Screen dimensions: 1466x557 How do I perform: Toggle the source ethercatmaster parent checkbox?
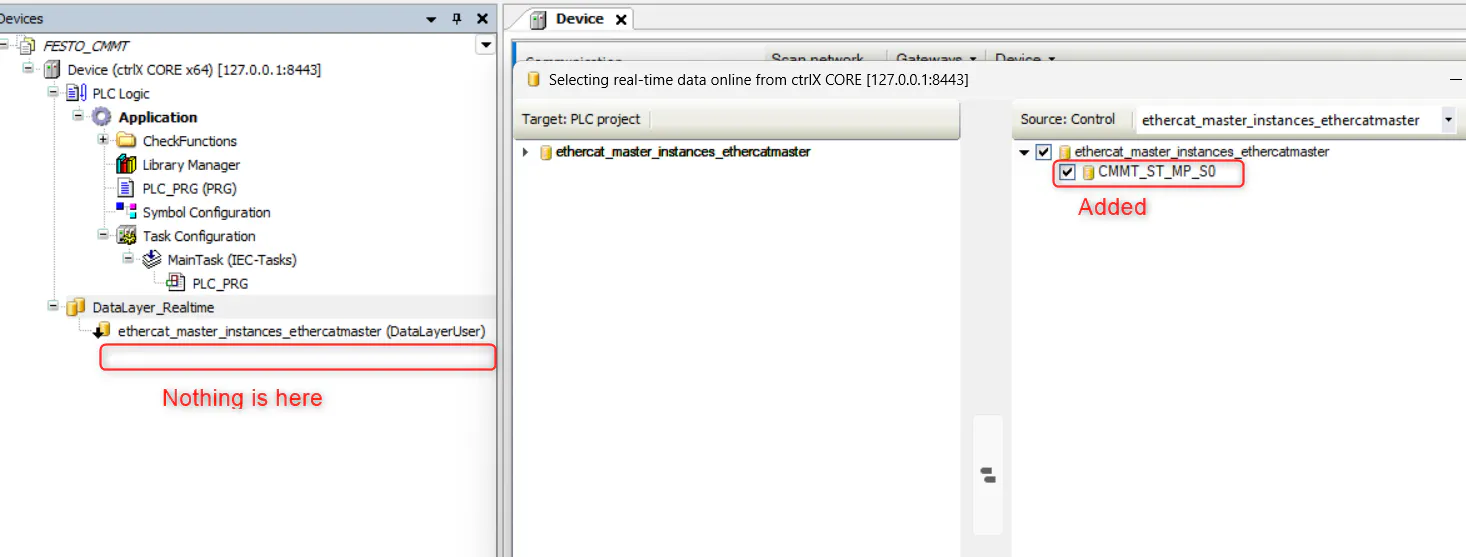tap(1044, 152)
